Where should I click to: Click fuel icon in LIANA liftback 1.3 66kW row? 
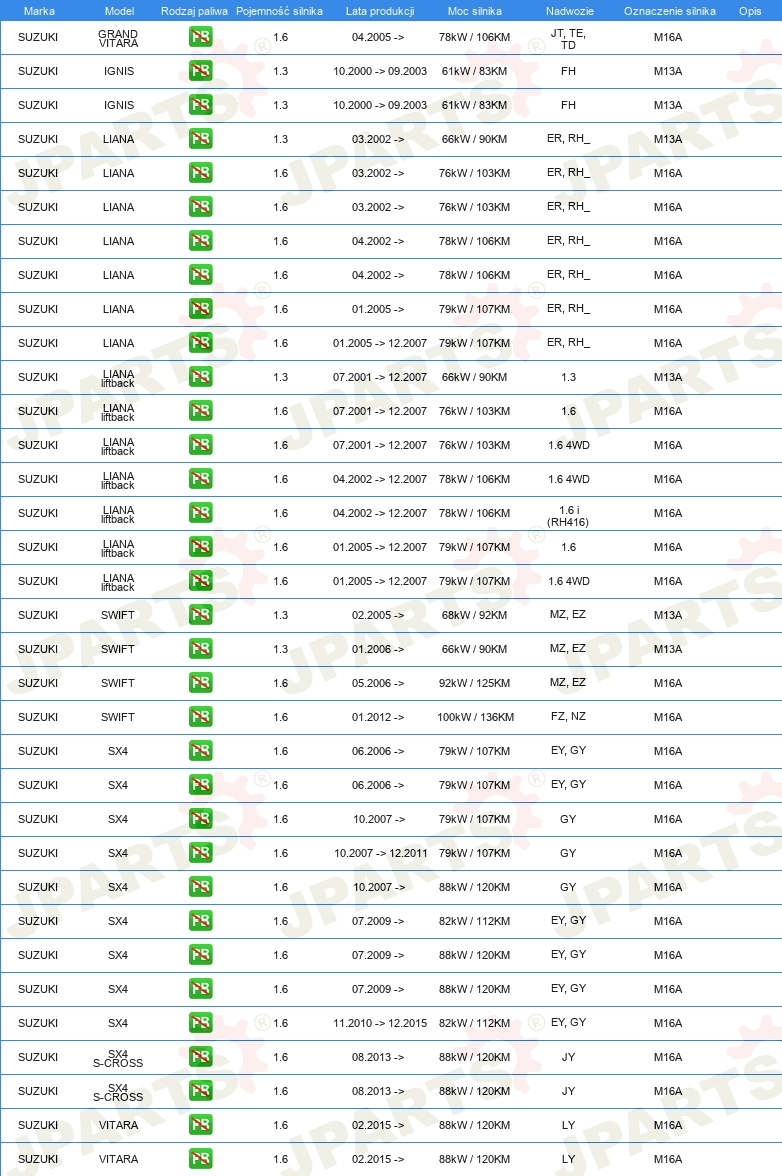click(x=200, y=376)
